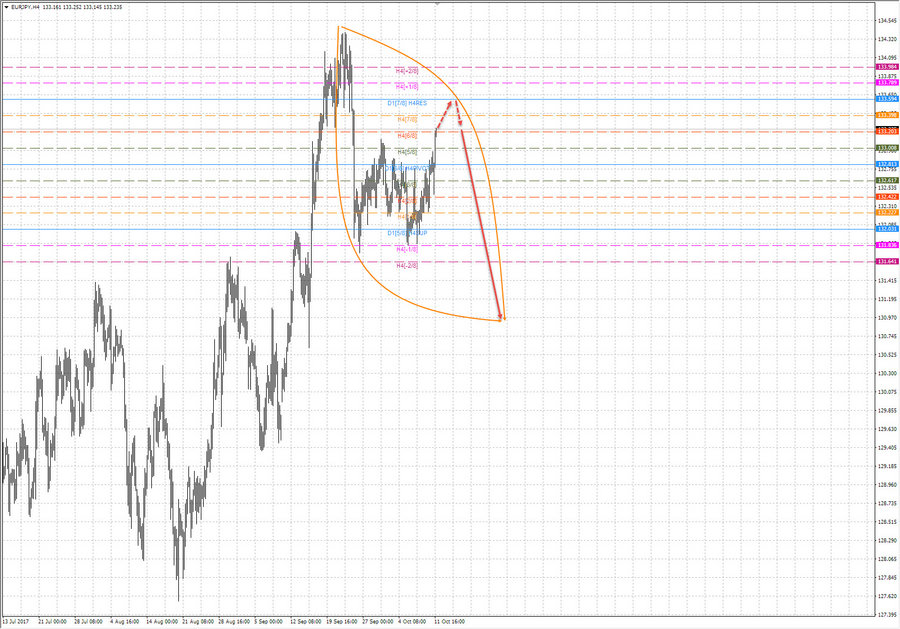Click the 21 Jul 00:00 time label
900x629 pixels.
(x=52, y=622)
